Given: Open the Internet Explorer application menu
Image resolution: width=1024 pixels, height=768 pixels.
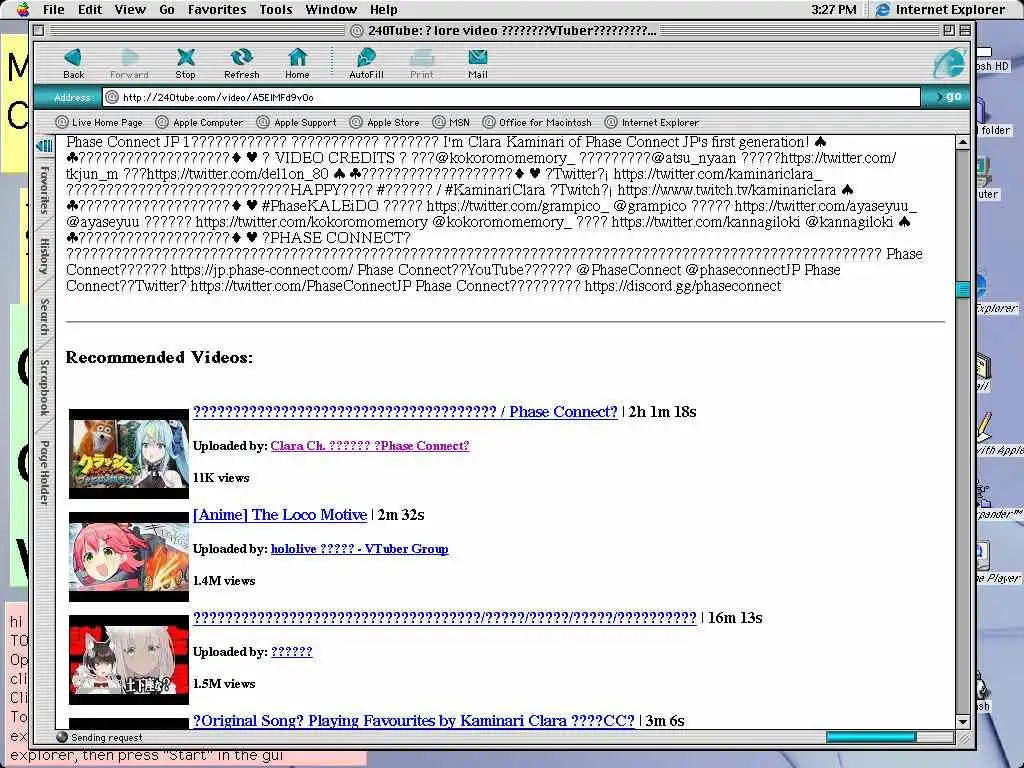Looking at the screenshot, I should [x=940, y=9].
